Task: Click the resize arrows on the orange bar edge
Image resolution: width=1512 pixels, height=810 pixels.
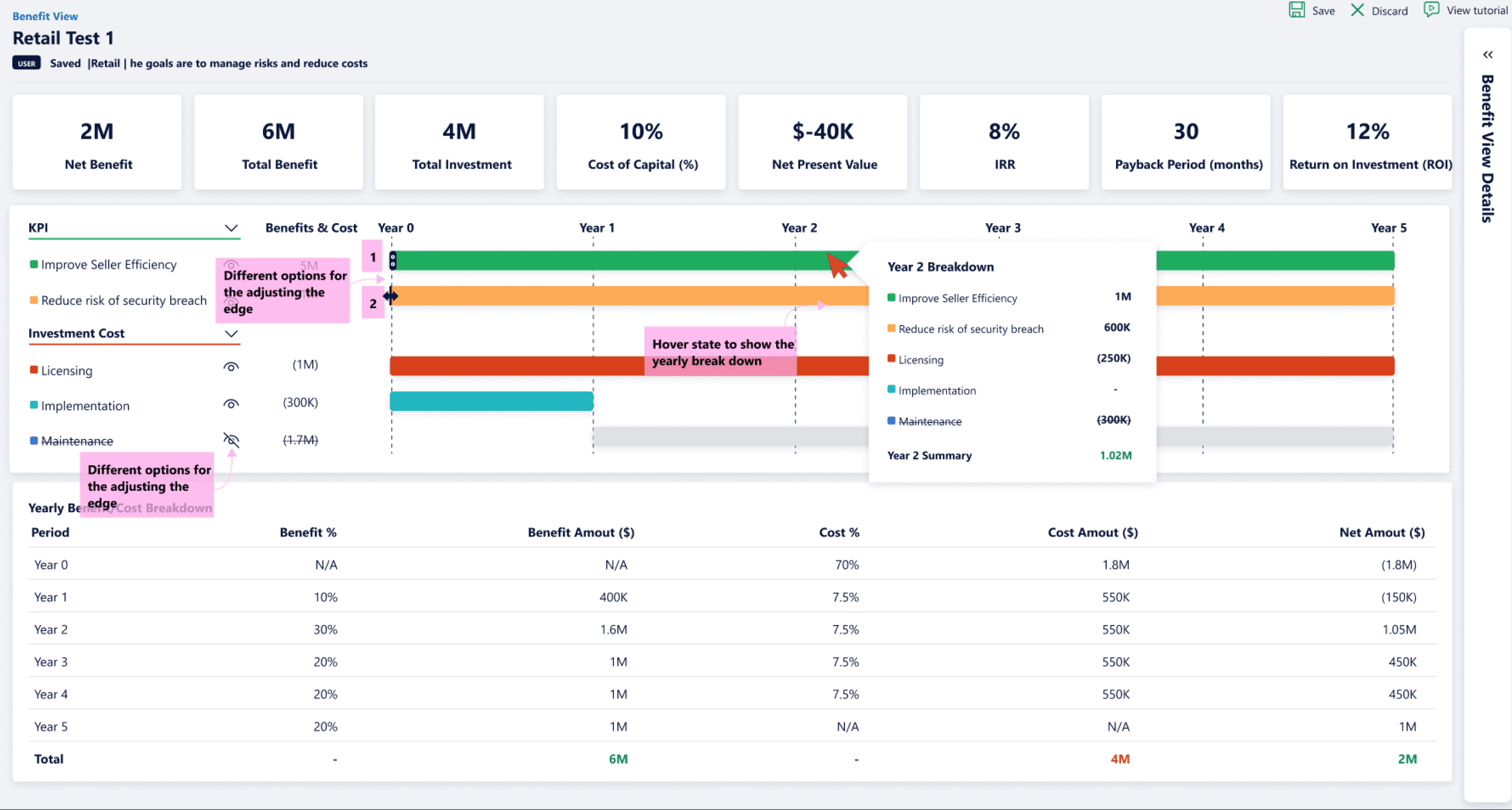Action: [391, 296]
